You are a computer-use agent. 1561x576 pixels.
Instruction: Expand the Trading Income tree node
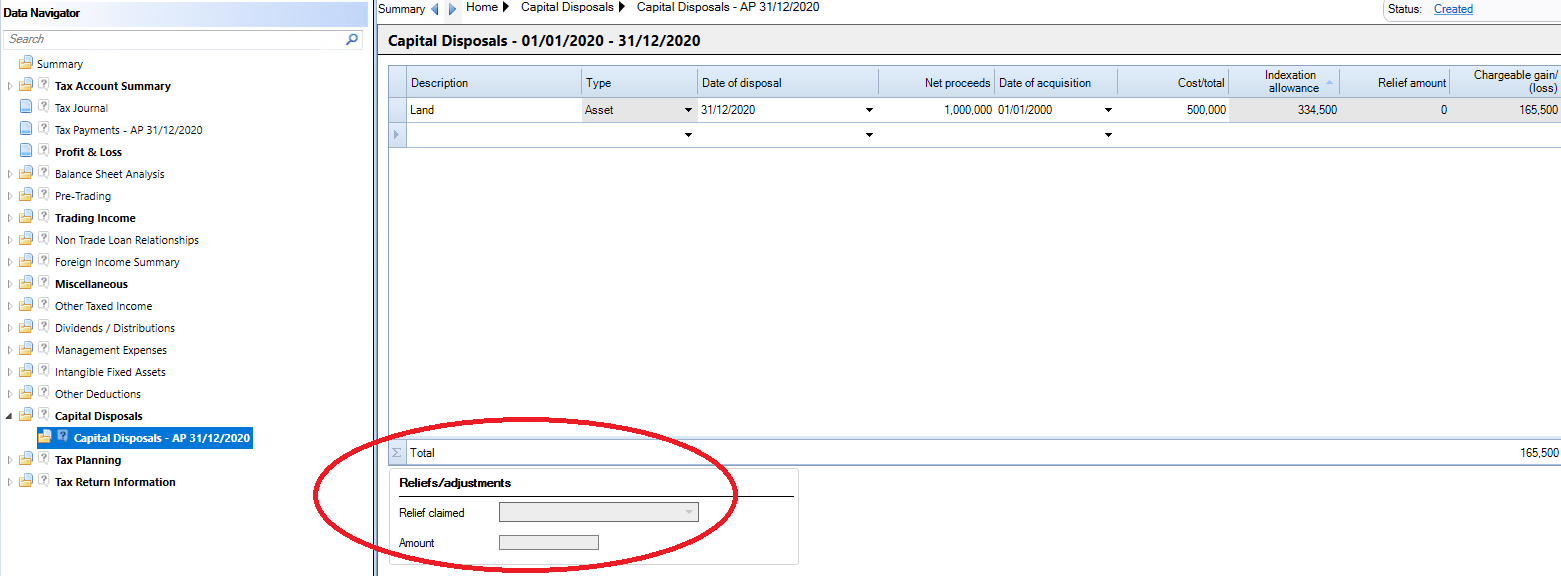pos(10,218)
